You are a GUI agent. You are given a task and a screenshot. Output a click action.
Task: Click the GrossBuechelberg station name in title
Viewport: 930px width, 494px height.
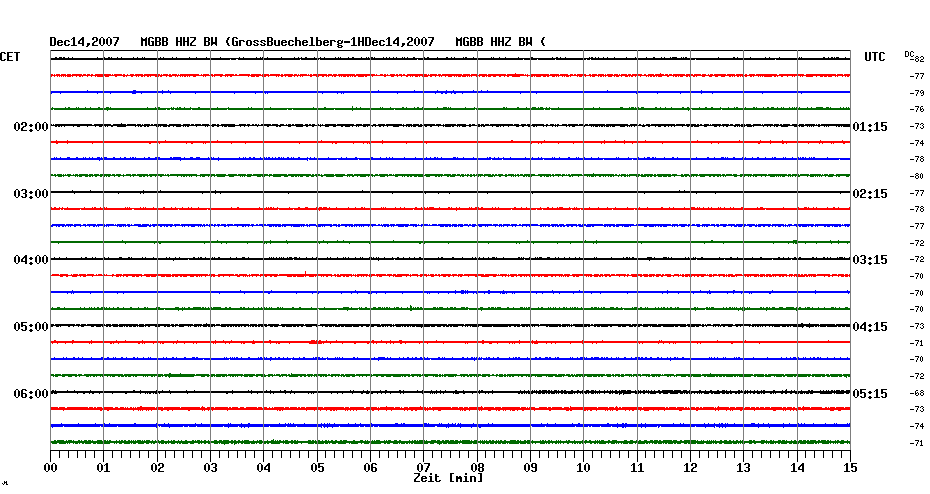click(287, 42)
